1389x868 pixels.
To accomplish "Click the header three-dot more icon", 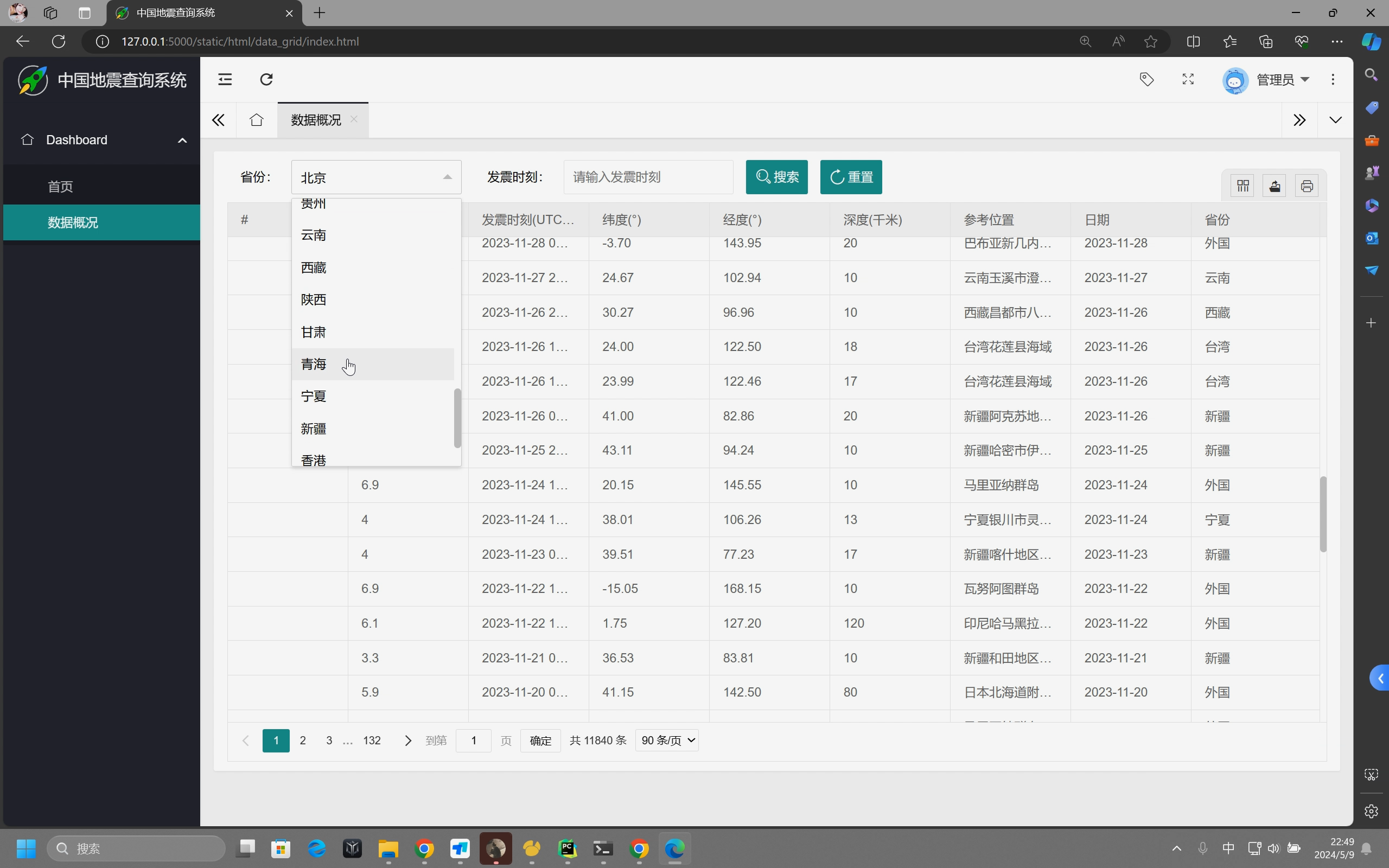I will pyautogui.click(x=1333, y=79).
